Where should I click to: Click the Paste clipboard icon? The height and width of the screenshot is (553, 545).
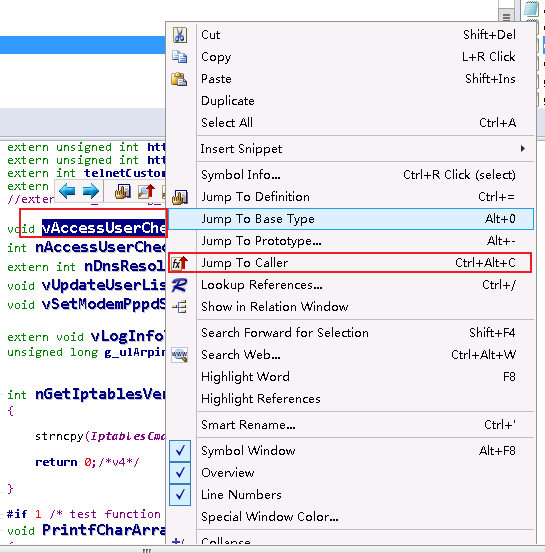pos(179,79)
